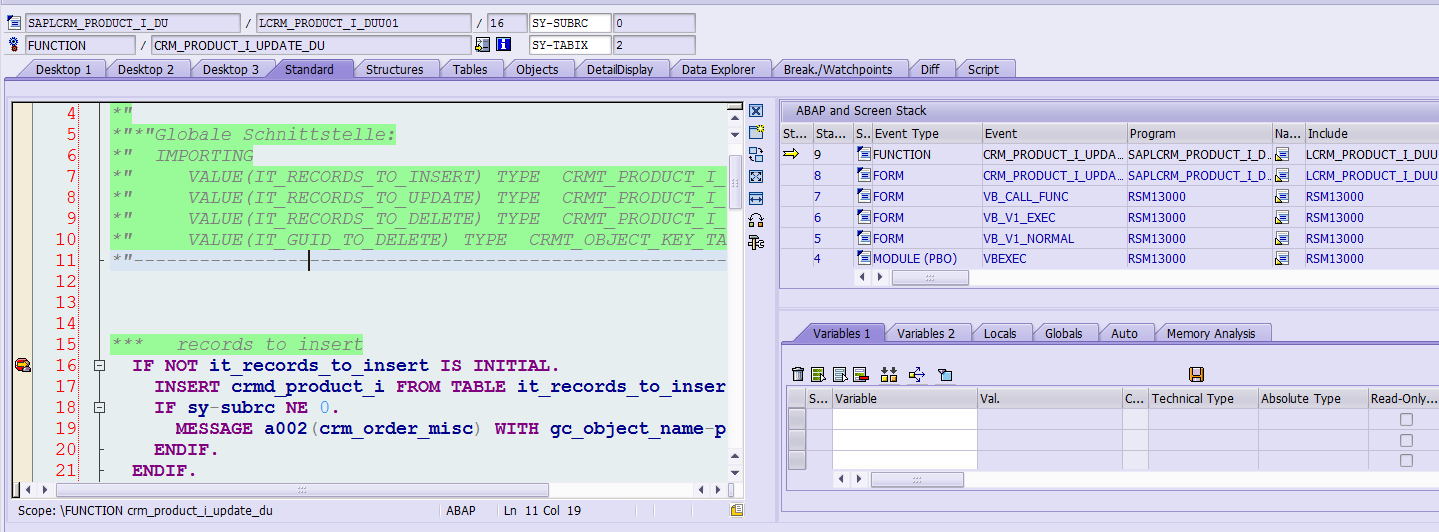Switch to Desktop 2 tab

pos(146,69)
